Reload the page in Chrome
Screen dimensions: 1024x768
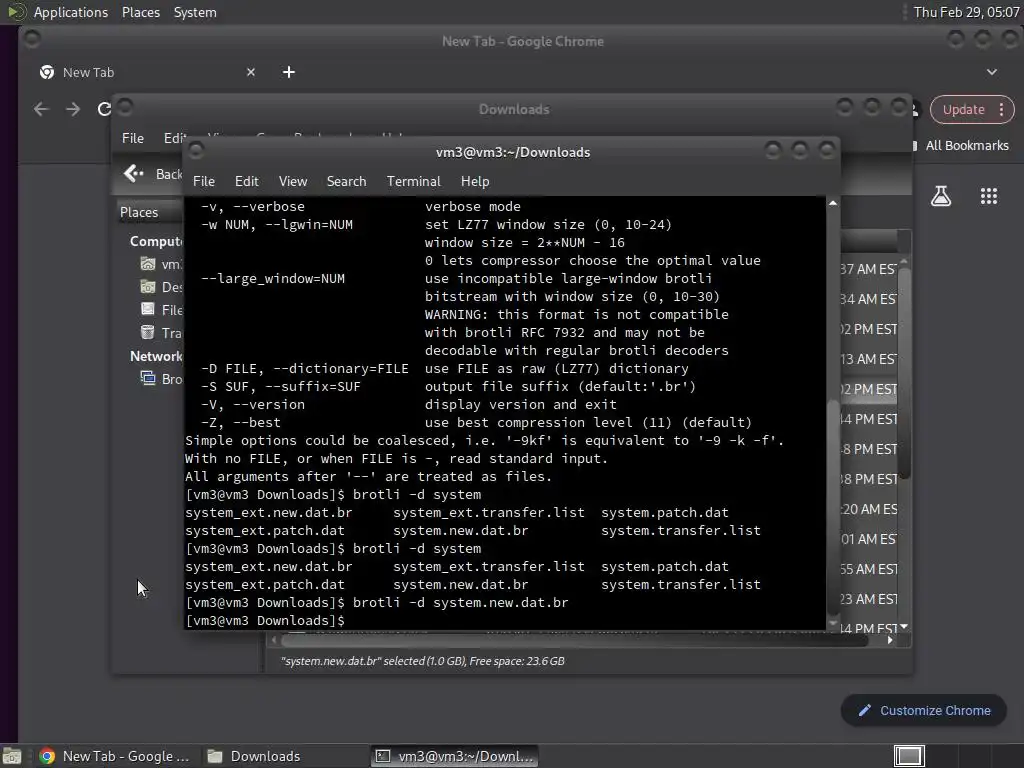click(x=104, y=109)
